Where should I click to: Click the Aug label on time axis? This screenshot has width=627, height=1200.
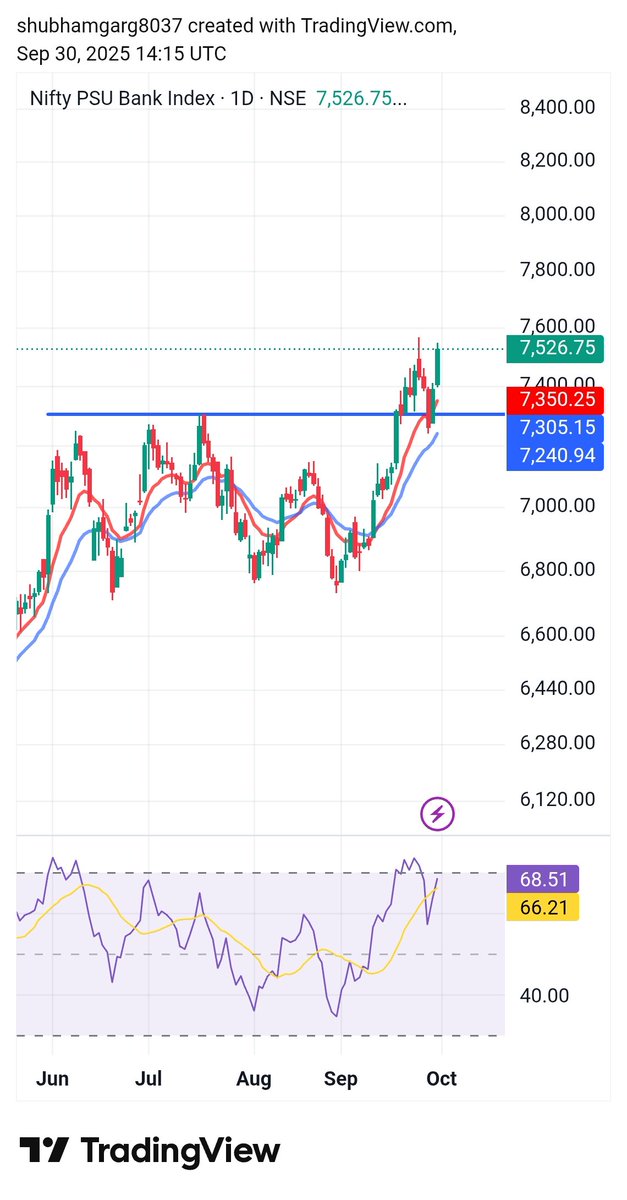click(x=254, y=1079)
